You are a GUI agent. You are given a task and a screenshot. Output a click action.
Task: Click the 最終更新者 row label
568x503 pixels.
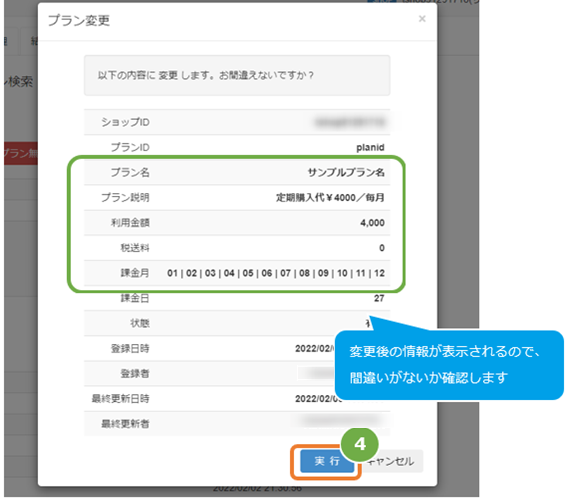coord(125,424)
